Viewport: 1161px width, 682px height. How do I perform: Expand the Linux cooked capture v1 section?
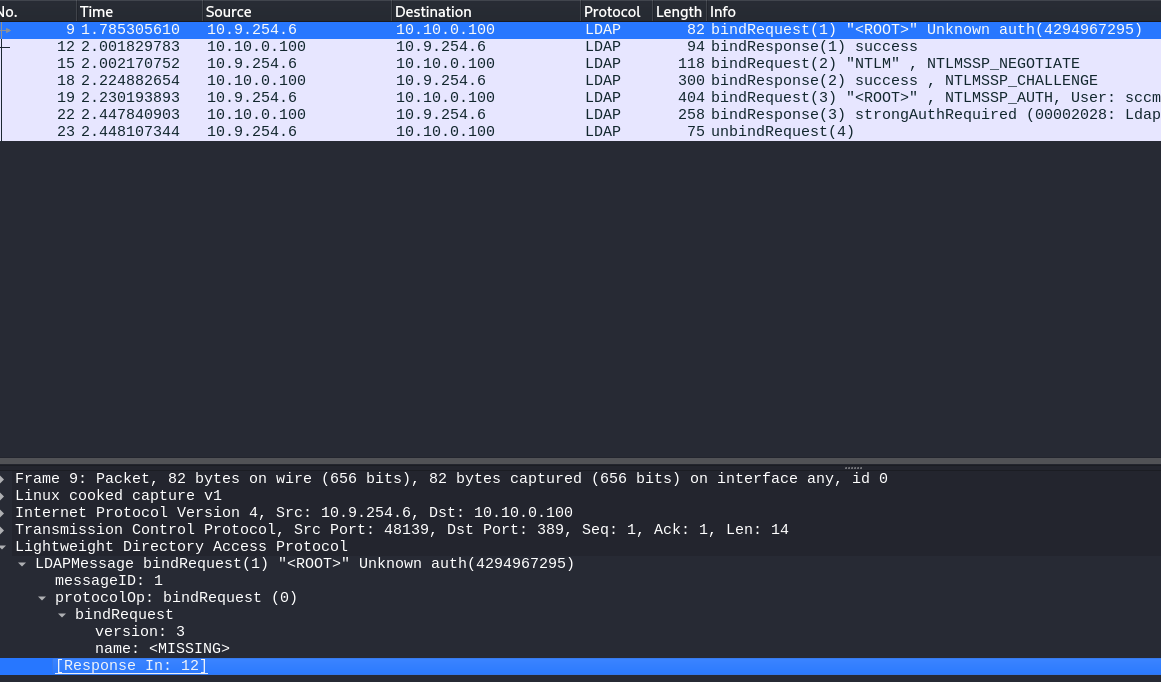tap(6, 496)
